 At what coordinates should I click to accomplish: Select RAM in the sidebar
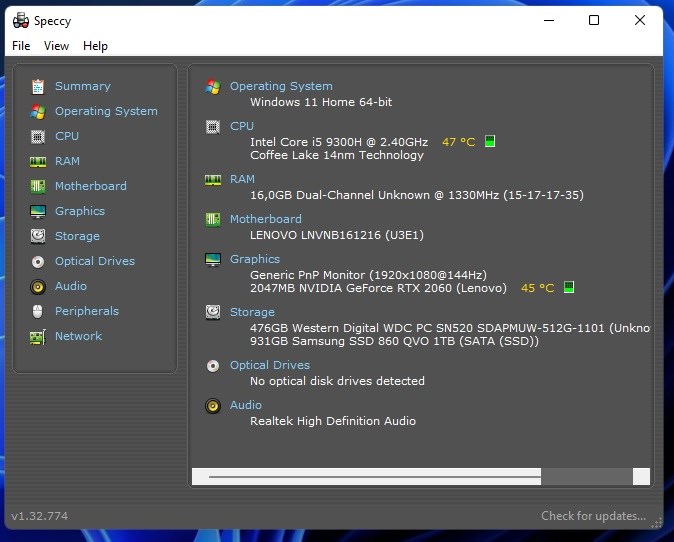click(67, 161)
